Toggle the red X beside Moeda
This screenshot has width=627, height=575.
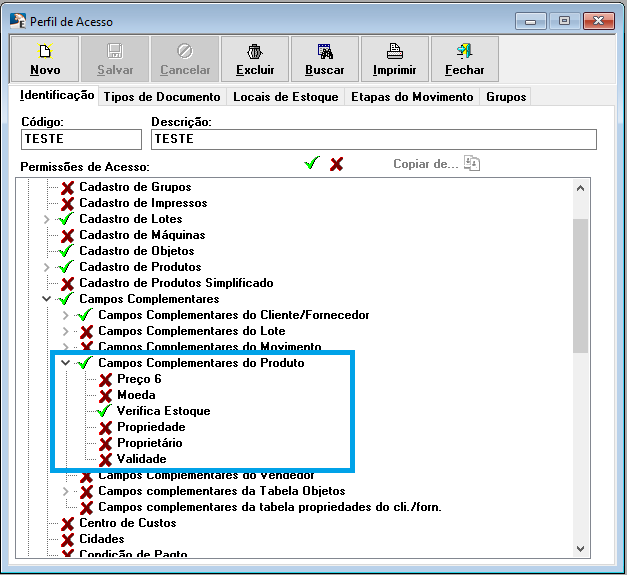(105, 395)
